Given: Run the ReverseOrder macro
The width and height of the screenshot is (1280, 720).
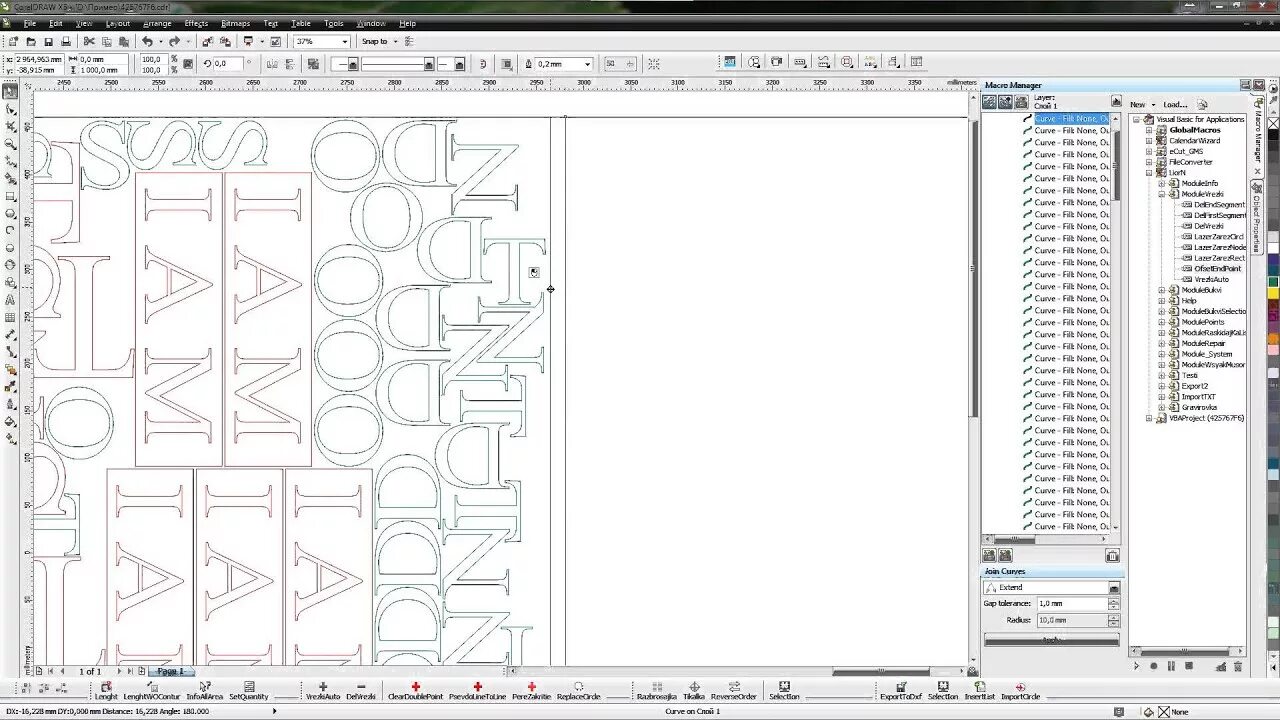Looking at the screenshot, I should click(x=734, y=691).
